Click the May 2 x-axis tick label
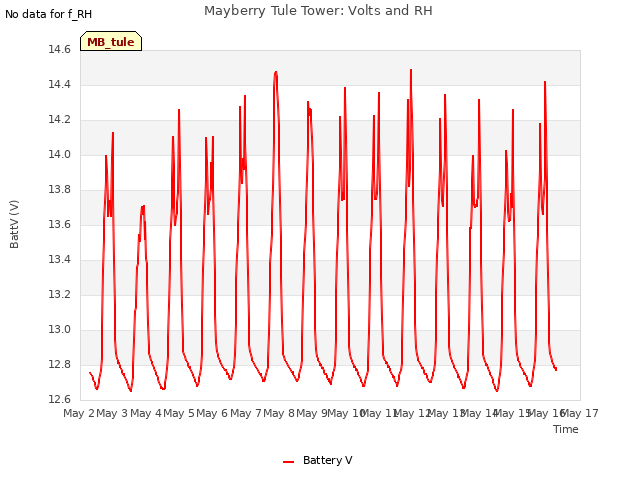Viewport: 640px width, 480px height. pos(79,413)
